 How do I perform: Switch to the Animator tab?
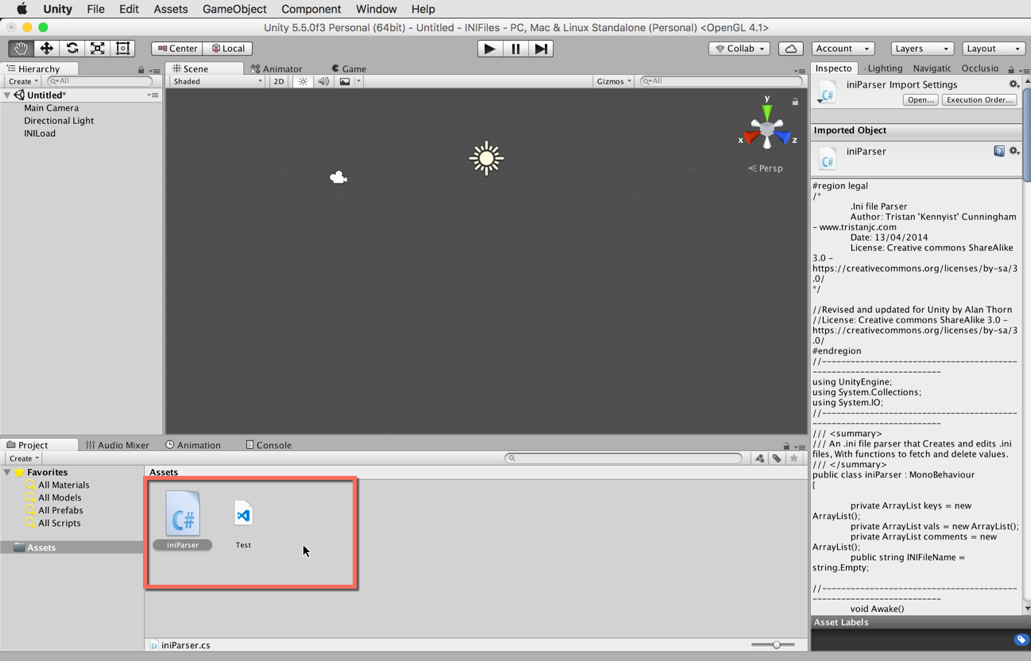click(x=277, y=69)
